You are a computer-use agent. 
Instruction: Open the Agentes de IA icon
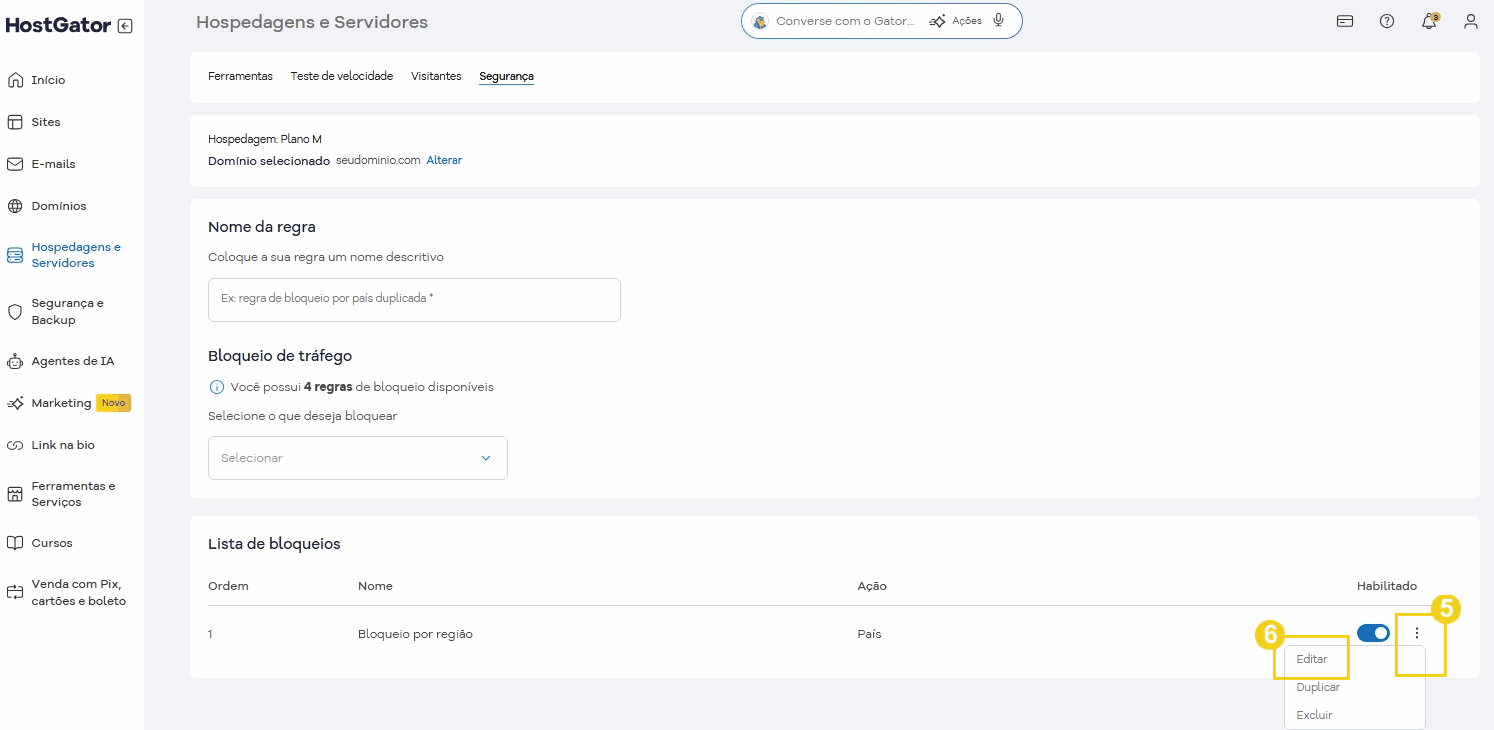point(14,361)
